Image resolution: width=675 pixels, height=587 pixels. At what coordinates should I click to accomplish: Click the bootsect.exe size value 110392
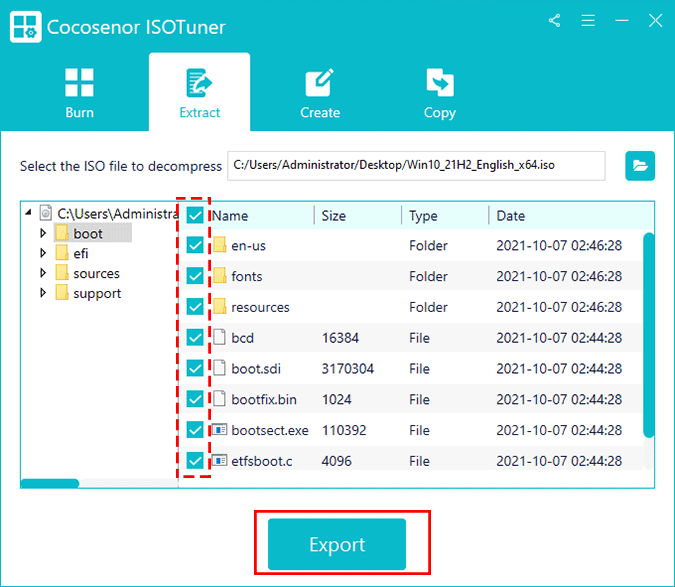pos(344,430)
